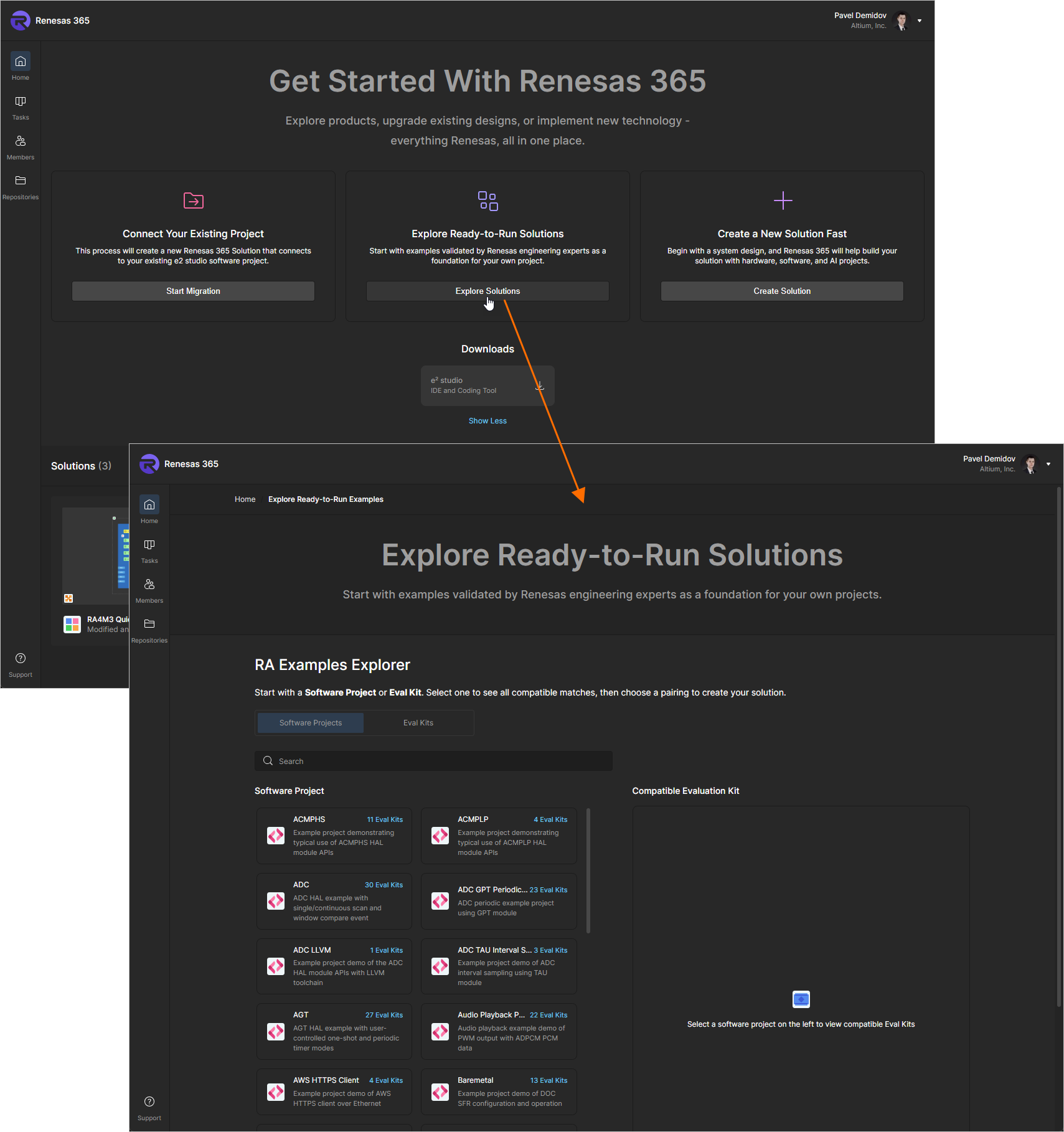Click the Renesas 365 logo in the front window
Screen dimensions: 1064x1132
click(x=149, y=464)
